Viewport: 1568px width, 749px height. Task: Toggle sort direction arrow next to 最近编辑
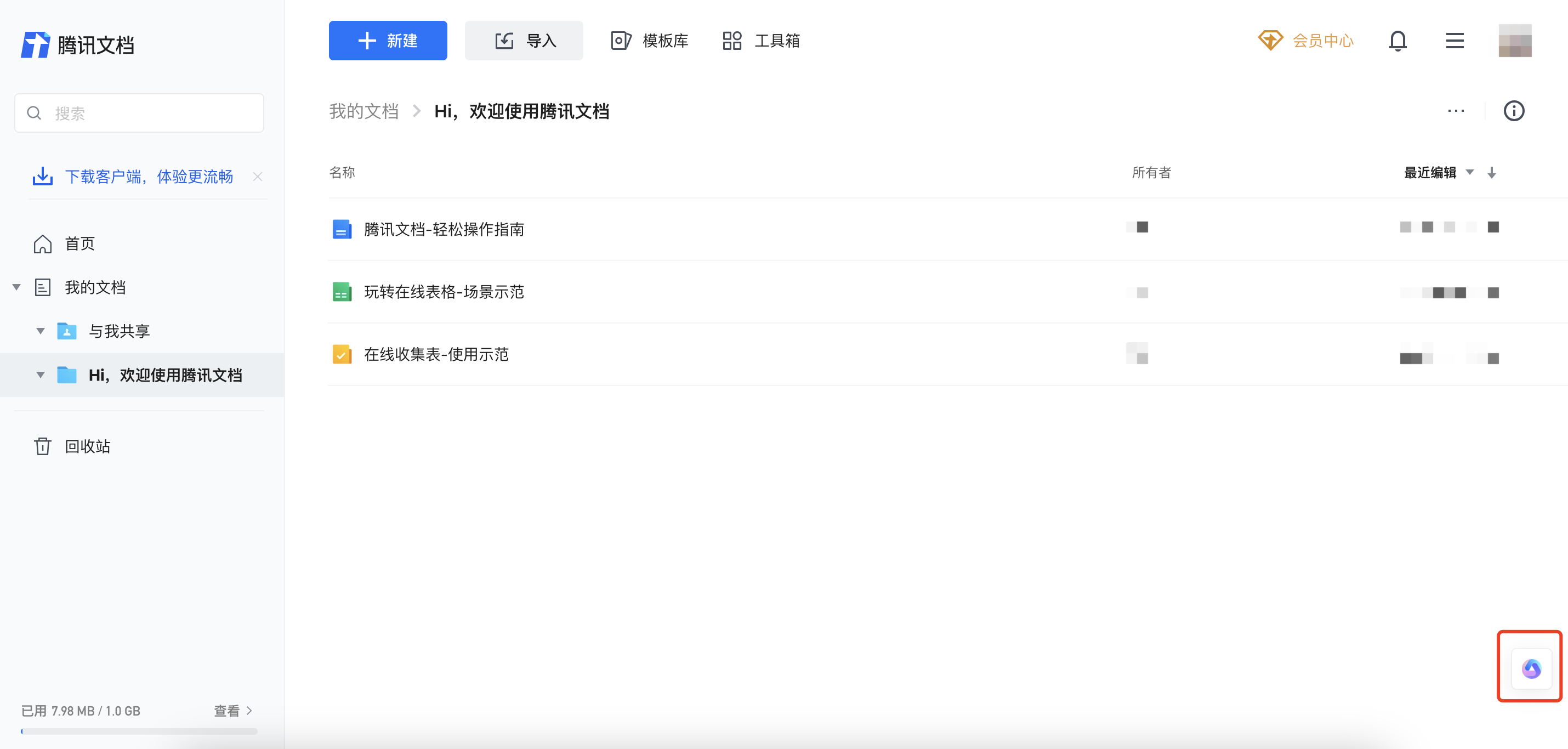point(1491,173)
